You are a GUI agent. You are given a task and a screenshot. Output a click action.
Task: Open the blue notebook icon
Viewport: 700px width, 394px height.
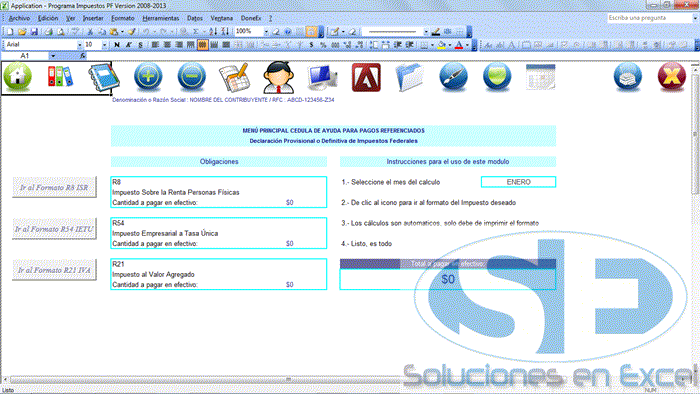pyautogui.click(x=104, y=78)
